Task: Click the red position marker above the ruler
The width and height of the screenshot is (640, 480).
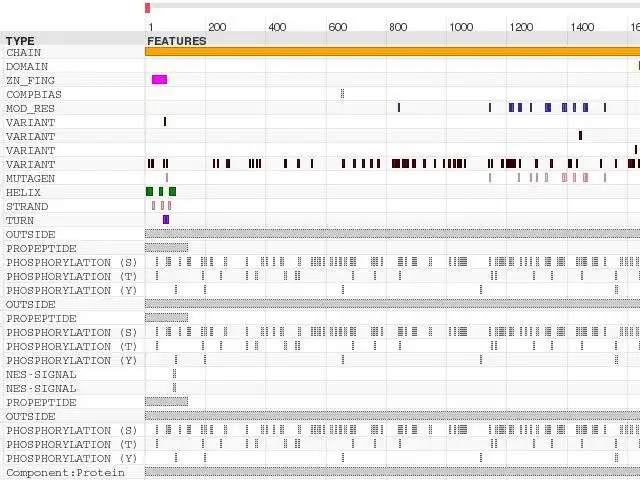Action: click(147, 8)
